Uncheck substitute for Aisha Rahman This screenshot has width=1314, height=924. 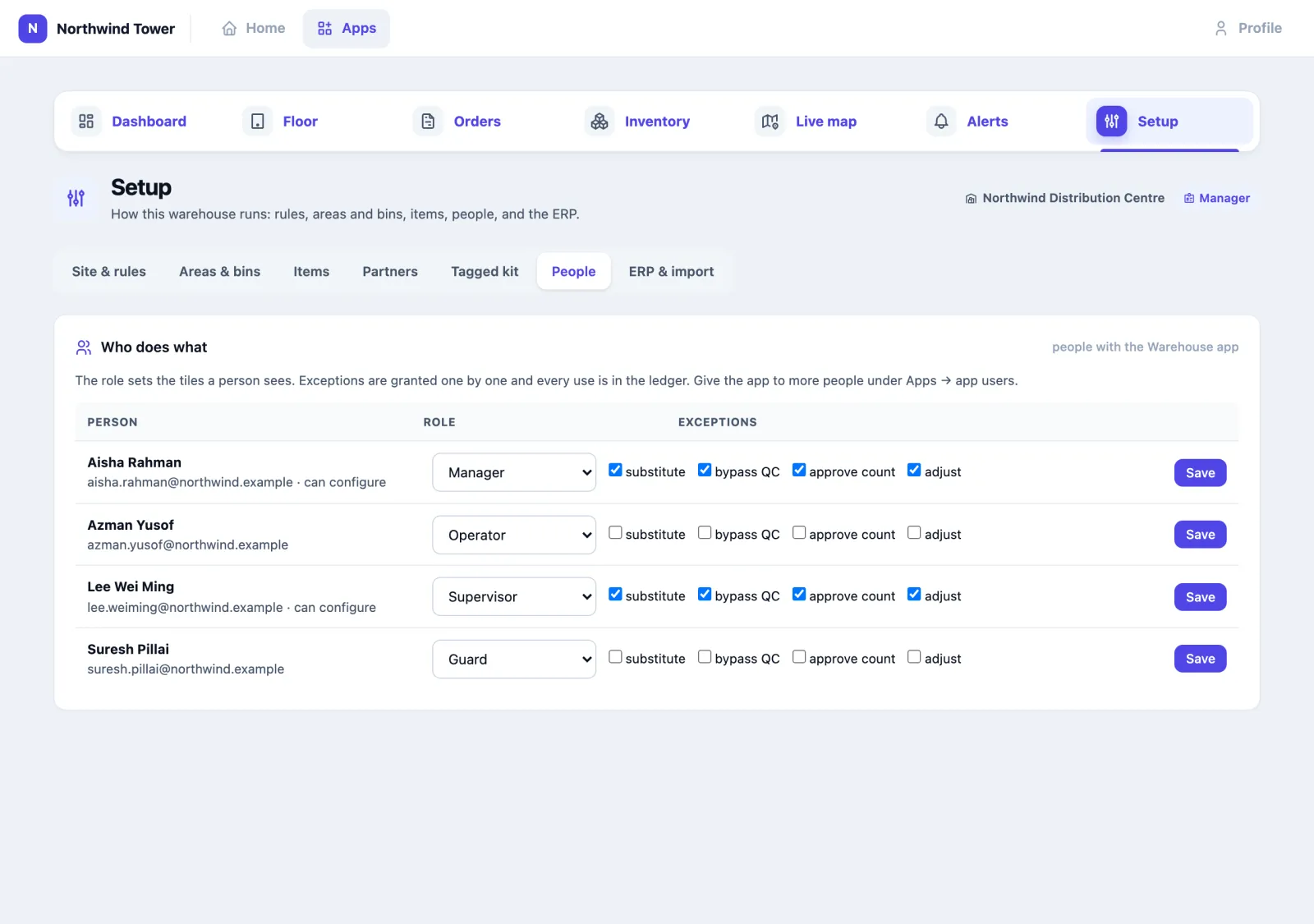(x=615, y=470)
